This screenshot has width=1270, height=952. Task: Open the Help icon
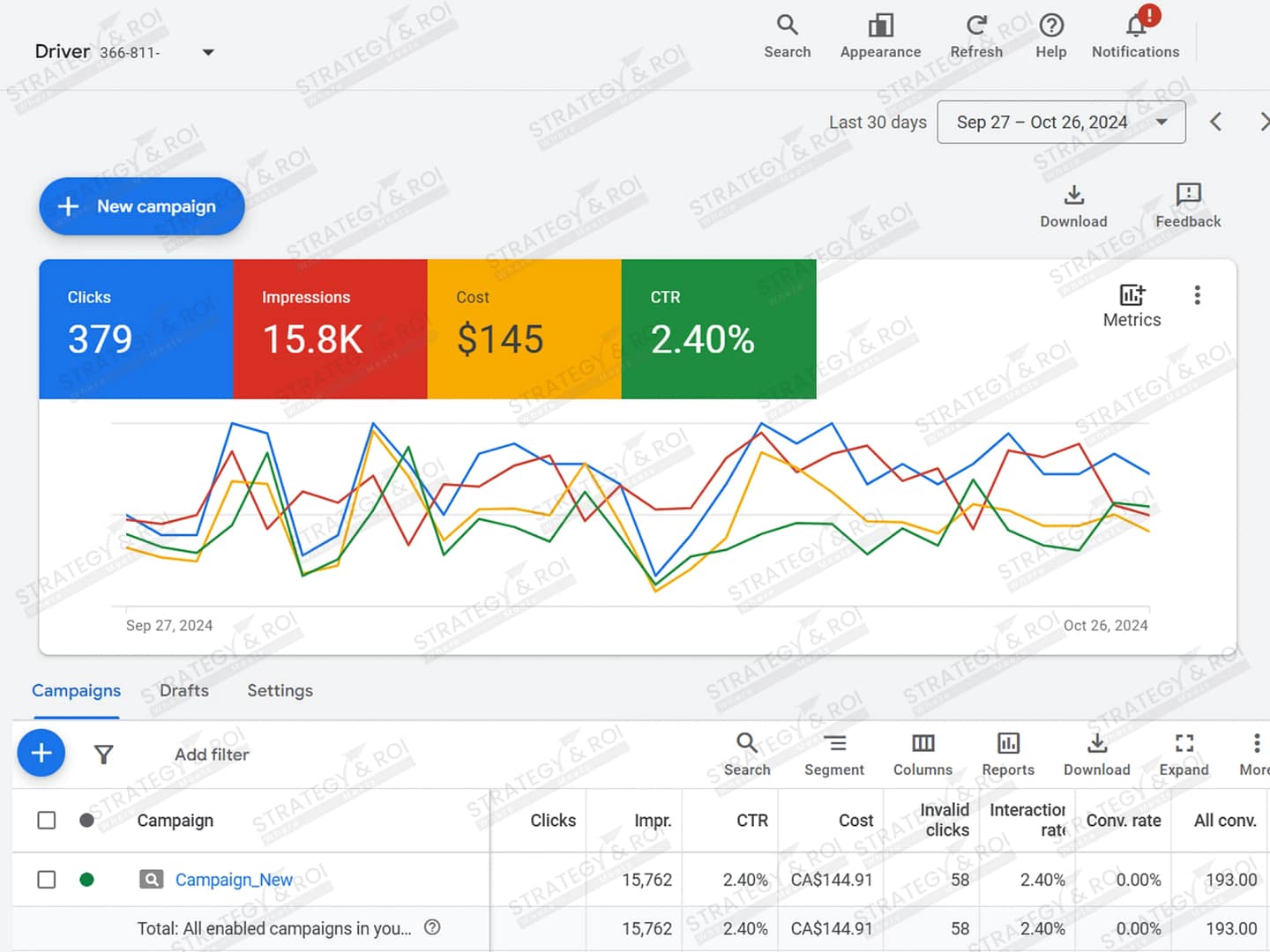point(1050,26)
